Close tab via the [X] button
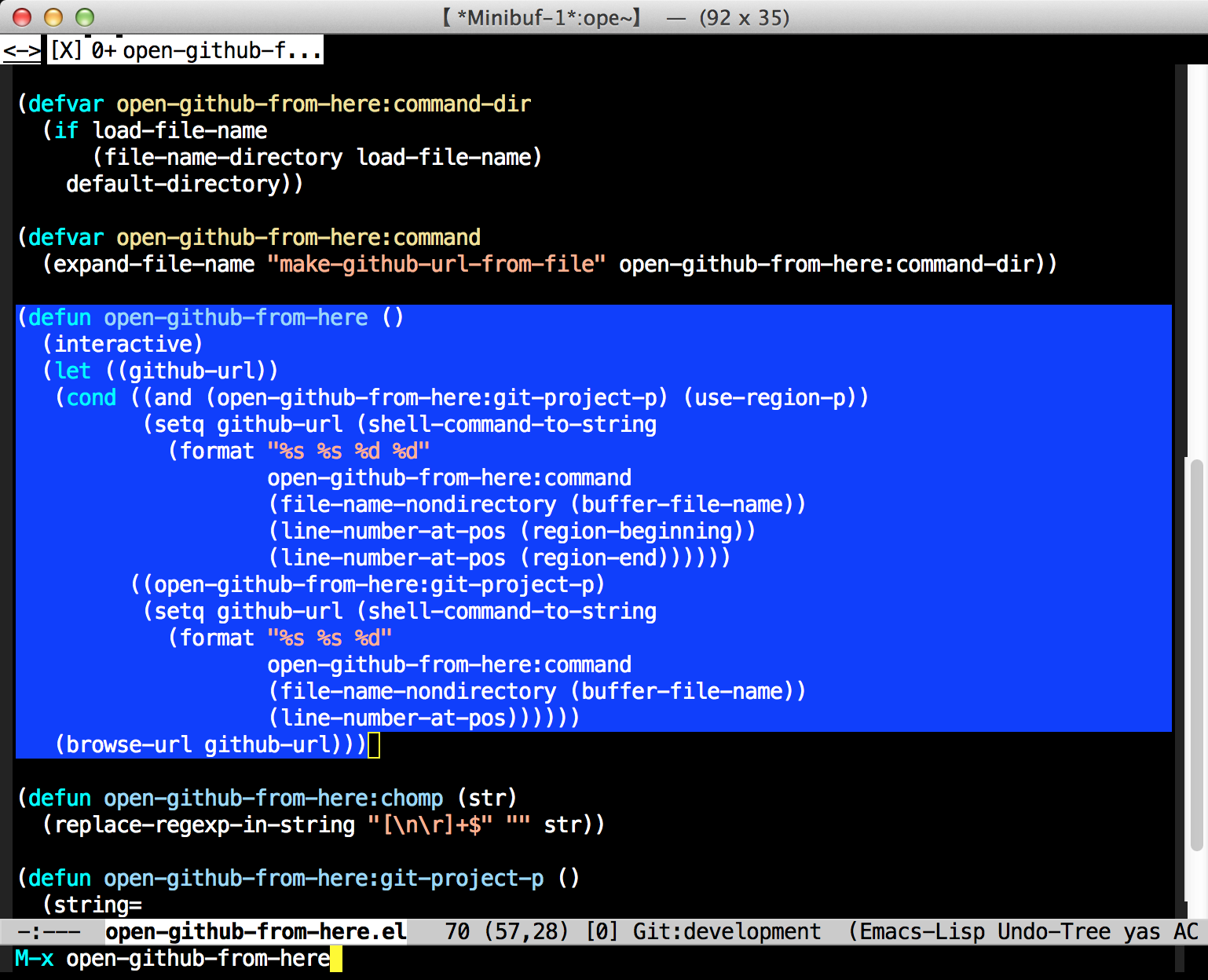Image resolution: width=1208 pixels, height=980 pixels. [x=66, y=51]
